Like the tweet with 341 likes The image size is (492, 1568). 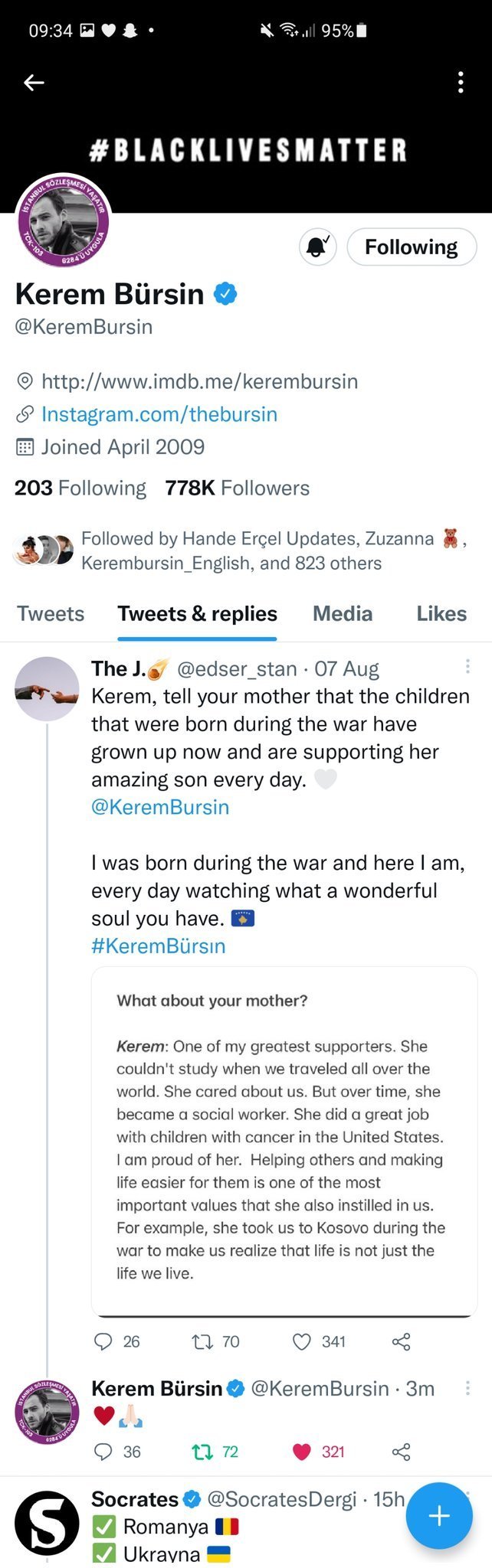[x=303, y=1341]
